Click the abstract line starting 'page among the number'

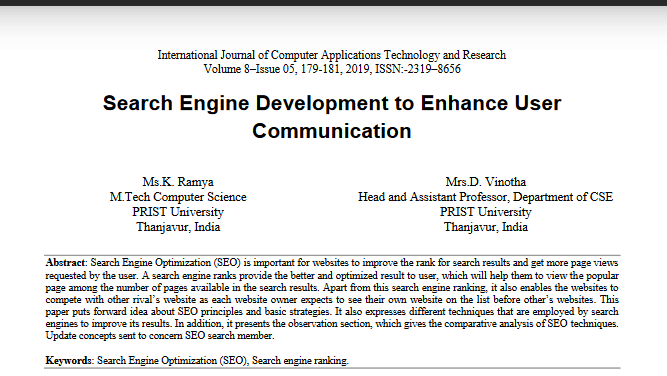point(332,288)
